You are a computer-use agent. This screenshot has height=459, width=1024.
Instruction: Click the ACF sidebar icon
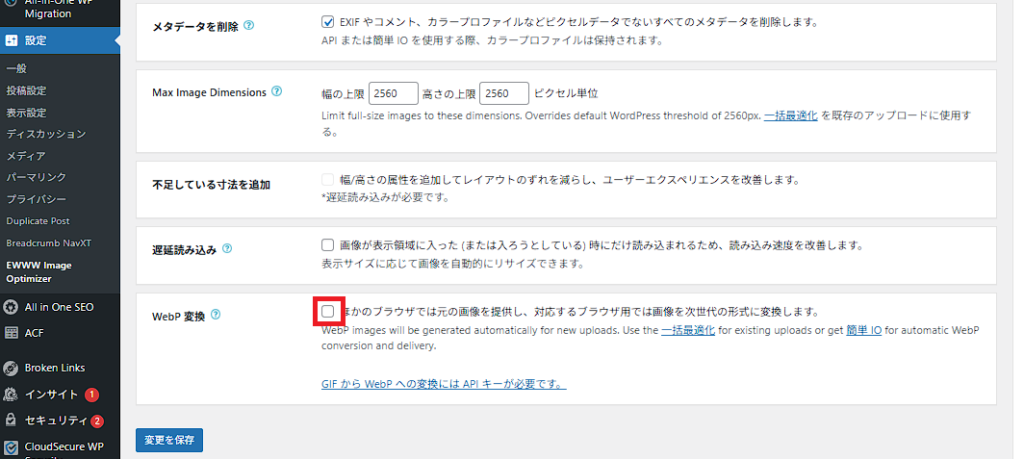(11, 333)
